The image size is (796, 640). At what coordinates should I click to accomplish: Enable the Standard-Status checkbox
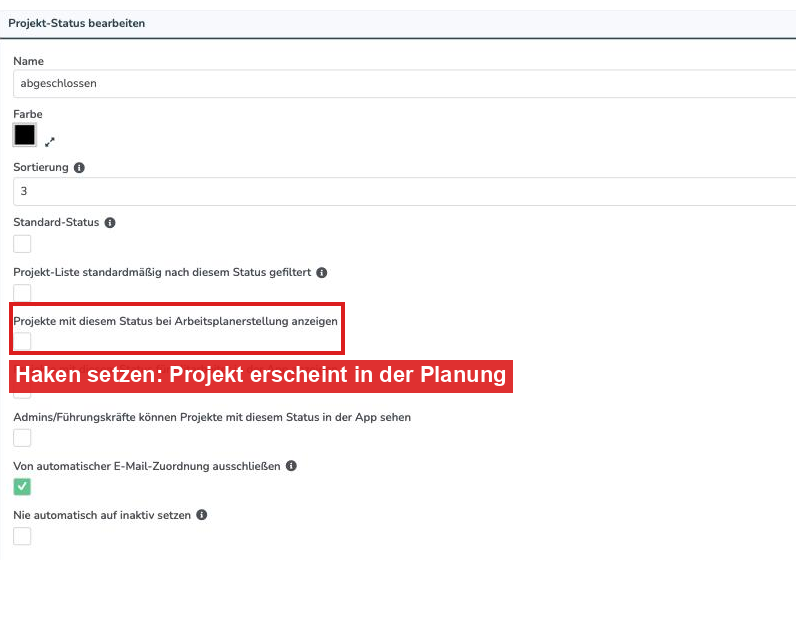[22, 244]
